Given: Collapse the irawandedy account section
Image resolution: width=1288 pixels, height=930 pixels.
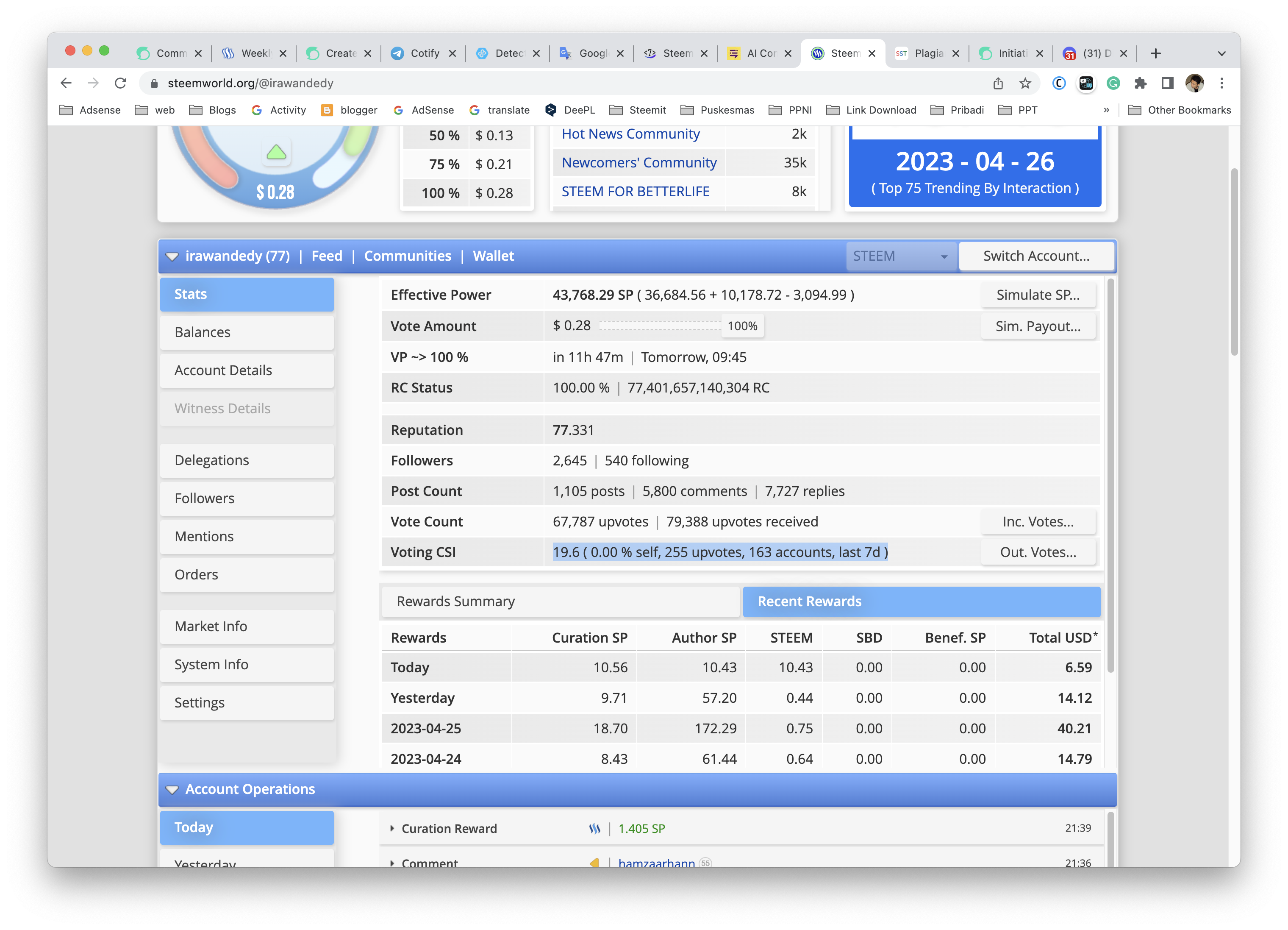Looking at the screenshot, I should (x=172, y=257).
